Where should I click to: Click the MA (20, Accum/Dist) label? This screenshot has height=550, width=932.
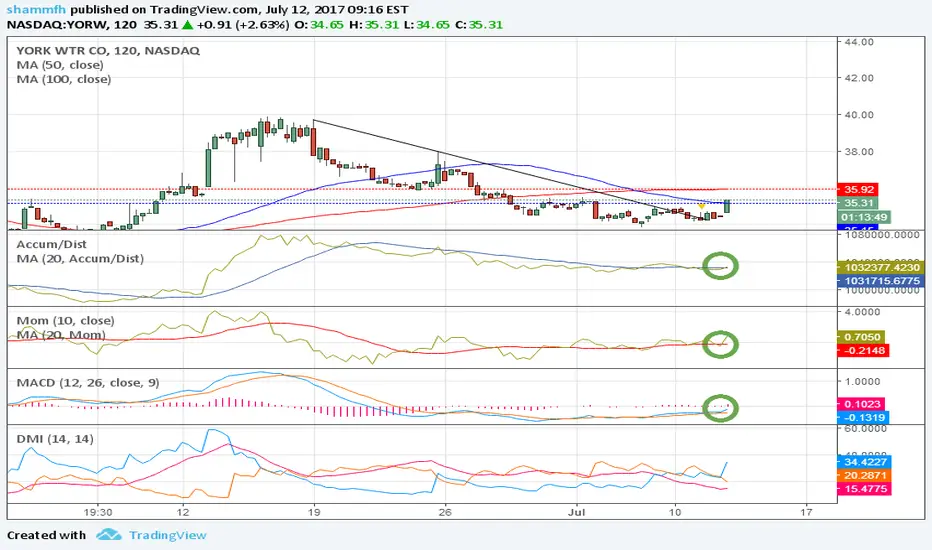(x=80, y=259)
